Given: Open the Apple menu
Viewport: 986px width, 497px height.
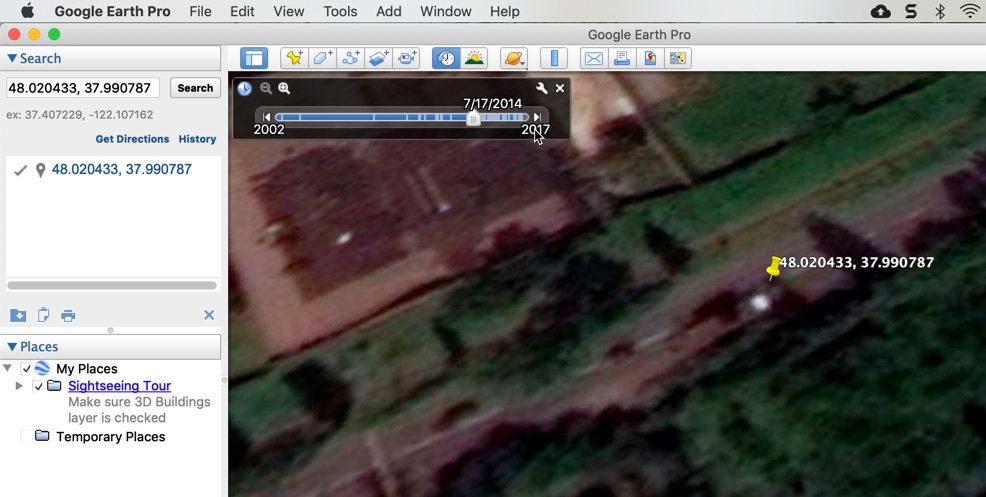Looking at the screenshot, I should tap(28, 11).
